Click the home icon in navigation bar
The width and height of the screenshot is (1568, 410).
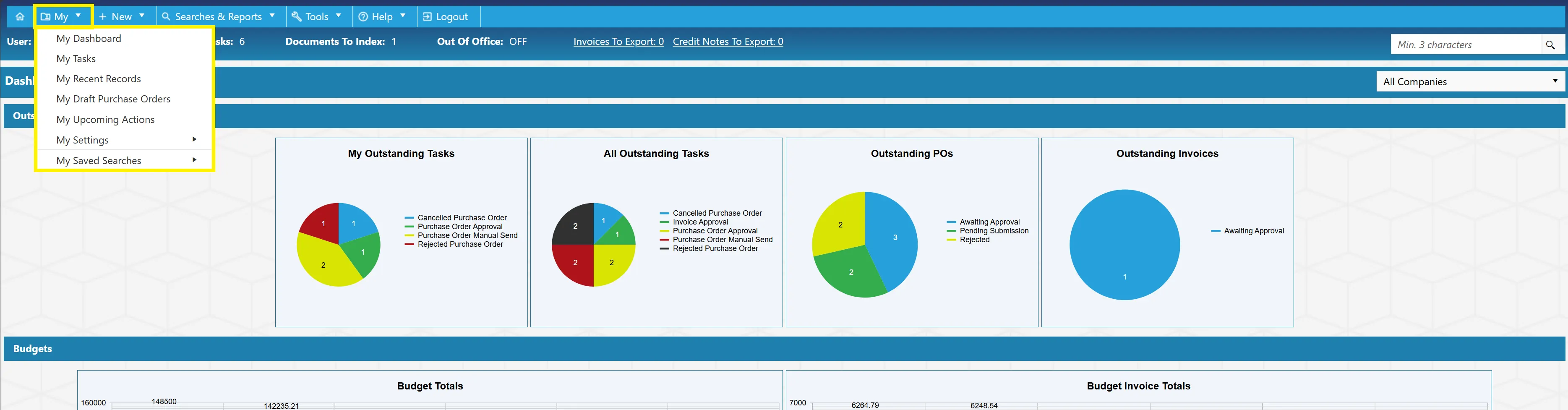tap(20, 16)
